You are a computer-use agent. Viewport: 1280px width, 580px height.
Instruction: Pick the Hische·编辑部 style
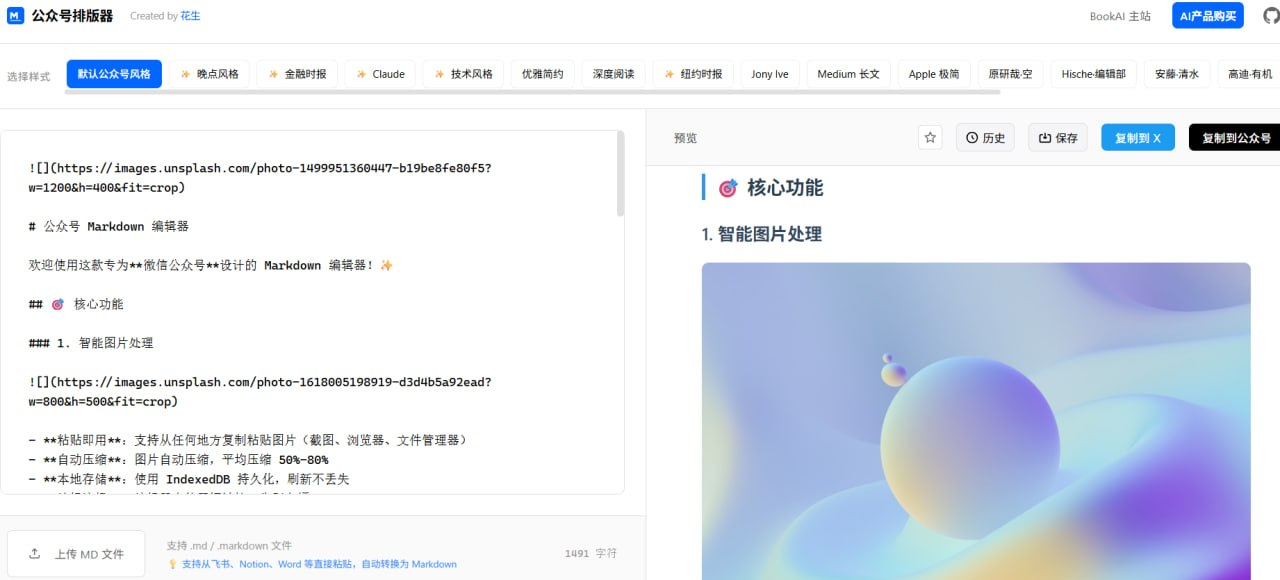pos(1093,74)
